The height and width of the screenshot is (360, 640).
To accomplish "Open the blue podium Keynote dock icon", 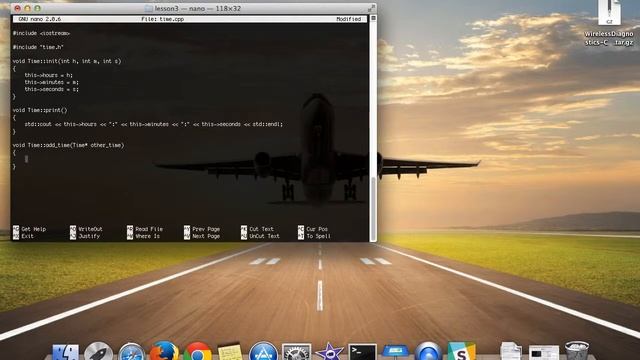I will coord(395,352).
